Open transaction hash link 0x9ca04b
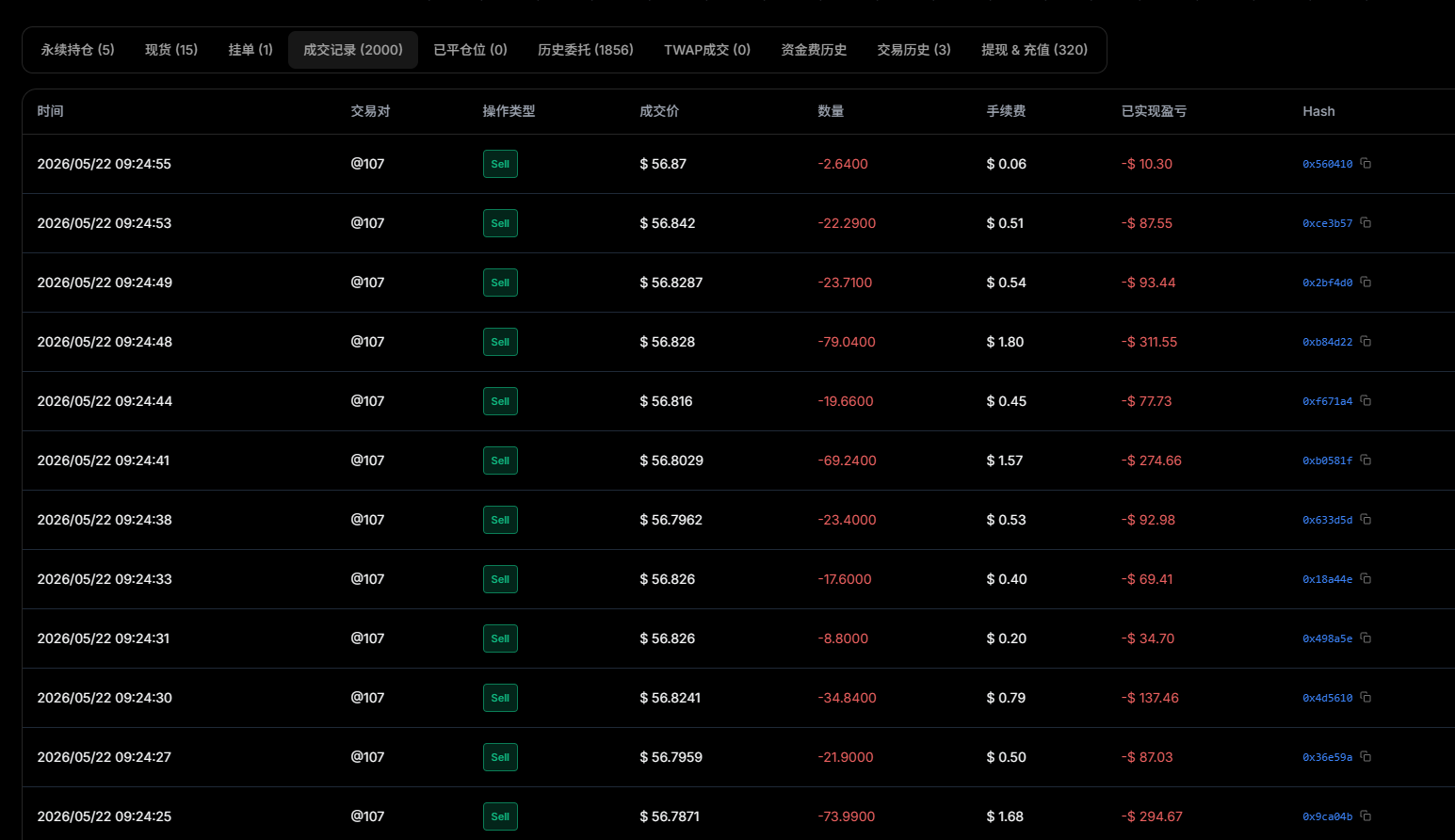Image resolution: width=1455 pixels, height=840 pixels. coord(1327,816)
